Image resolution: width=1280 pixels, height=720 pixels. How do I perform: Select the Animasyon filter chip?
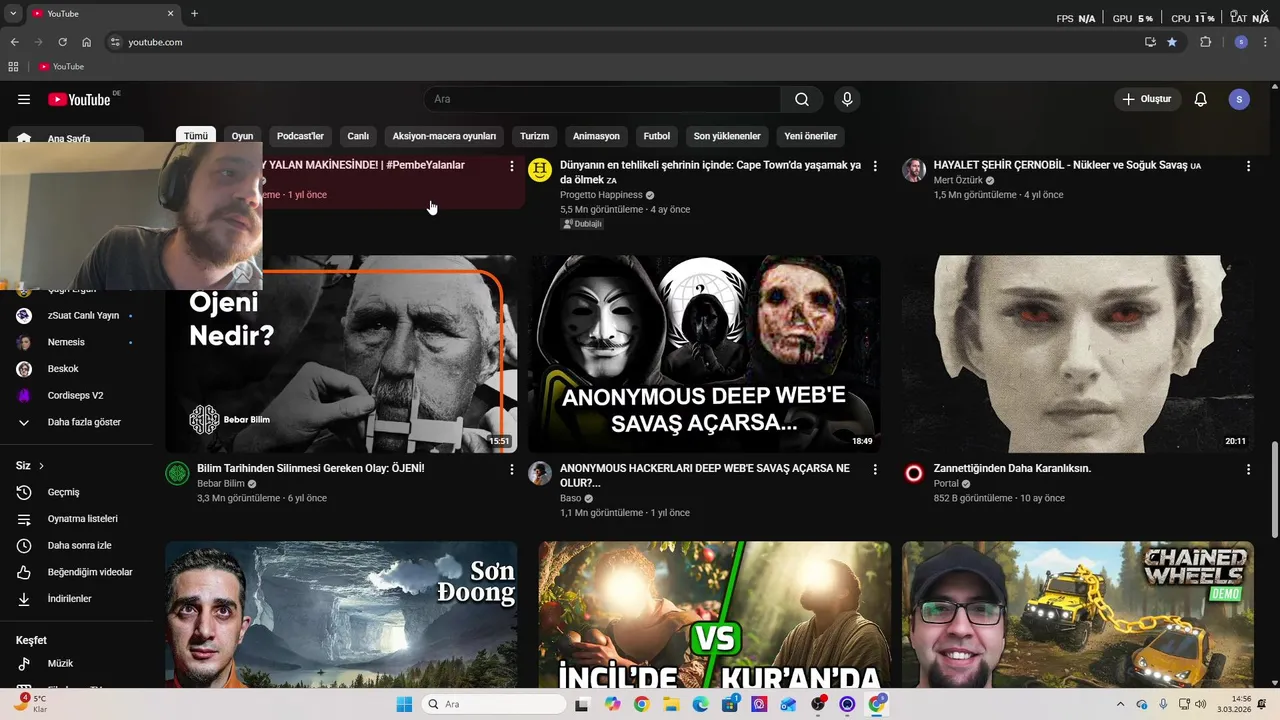tap(596, 136)
